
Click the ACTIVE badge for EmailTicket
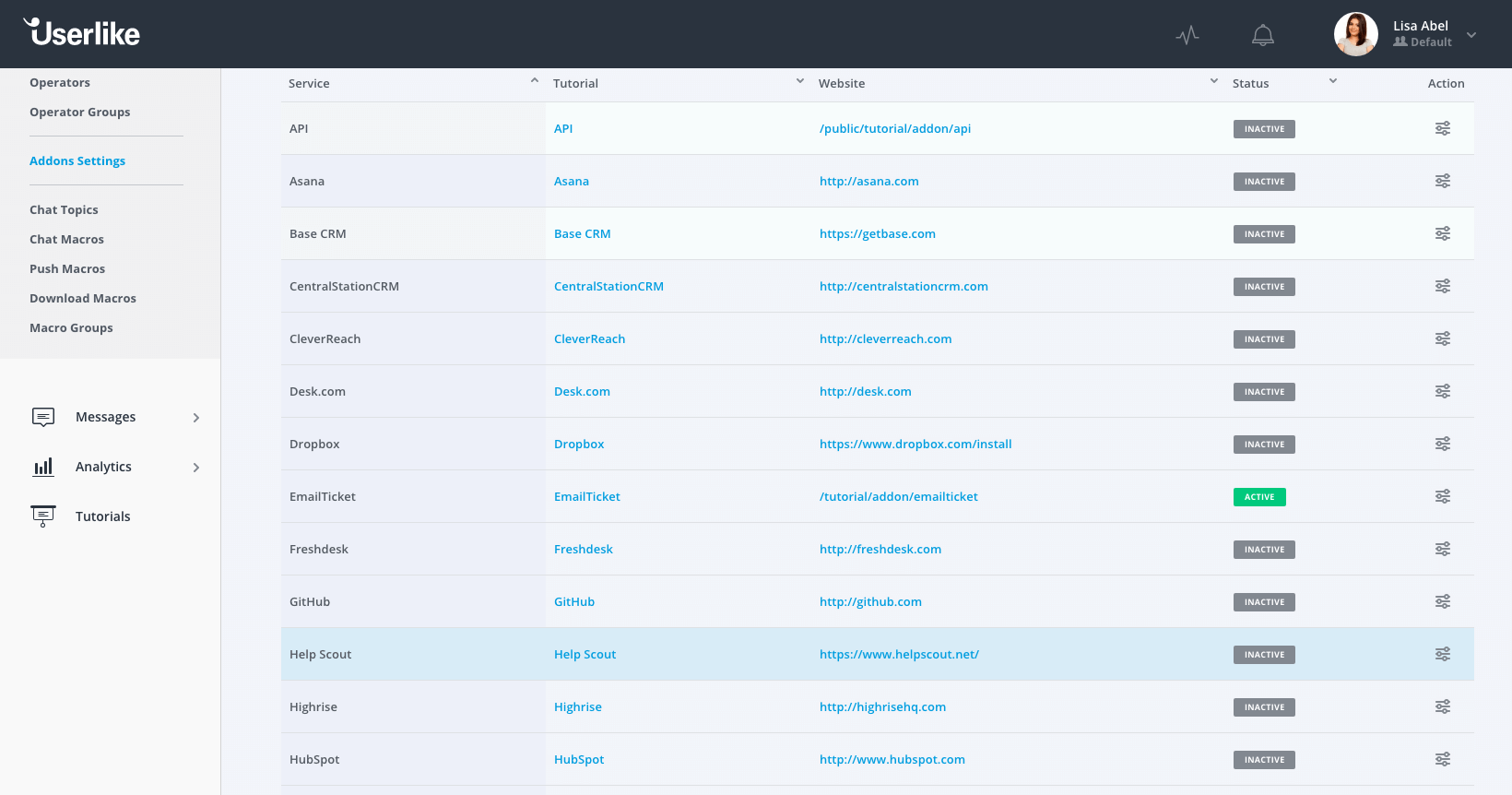[1259, 497]
